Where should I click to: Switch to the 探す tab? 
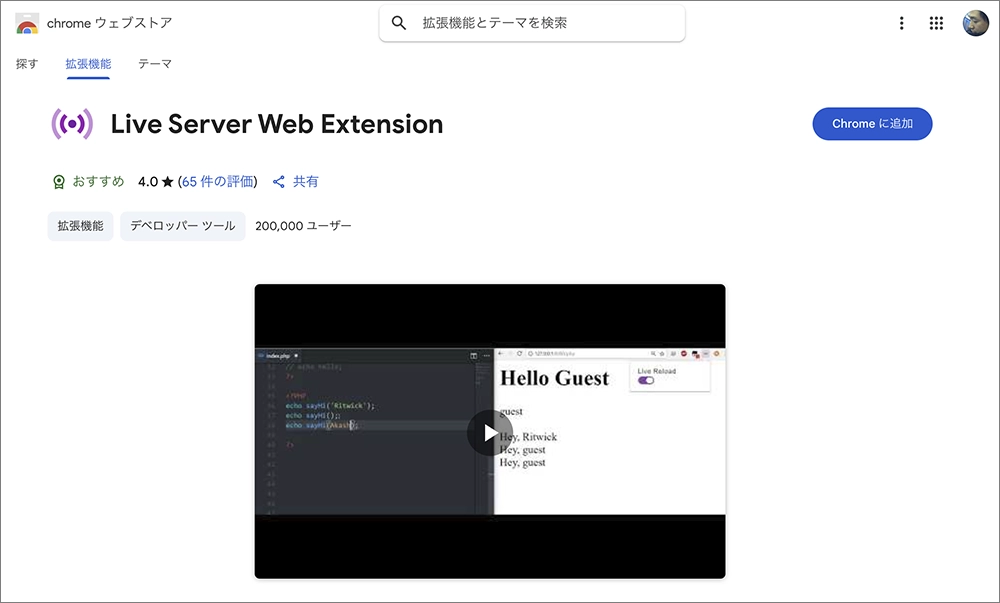[27, 64]
